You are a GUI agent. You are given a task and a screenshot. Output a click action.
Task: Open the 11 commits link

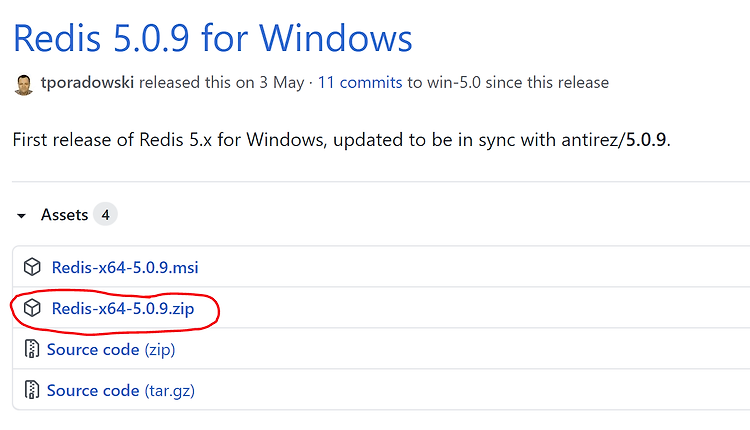(360, 82)
